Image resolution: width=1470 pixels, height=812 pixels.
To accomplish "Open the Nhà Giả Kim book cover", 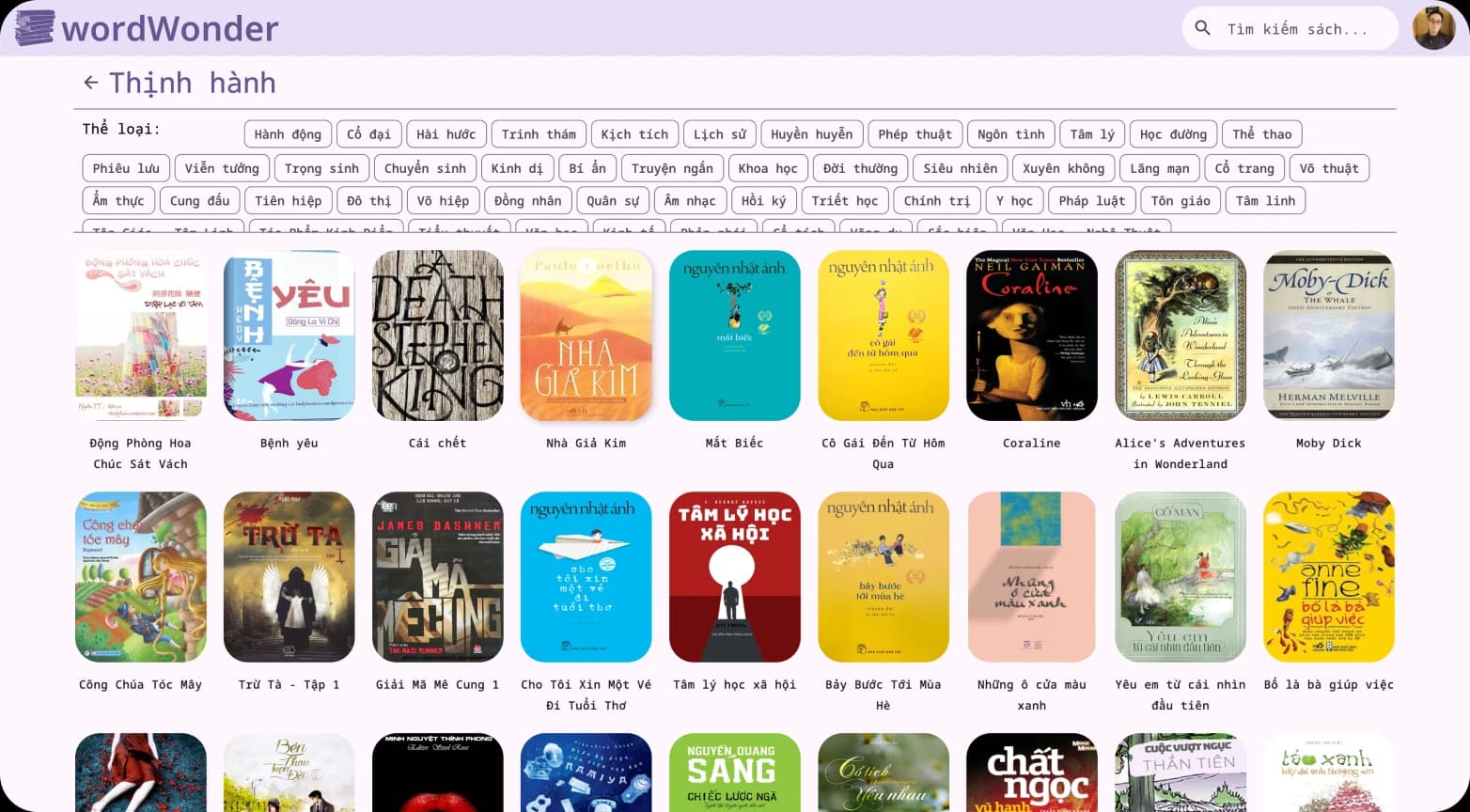I will pos(586,336).
